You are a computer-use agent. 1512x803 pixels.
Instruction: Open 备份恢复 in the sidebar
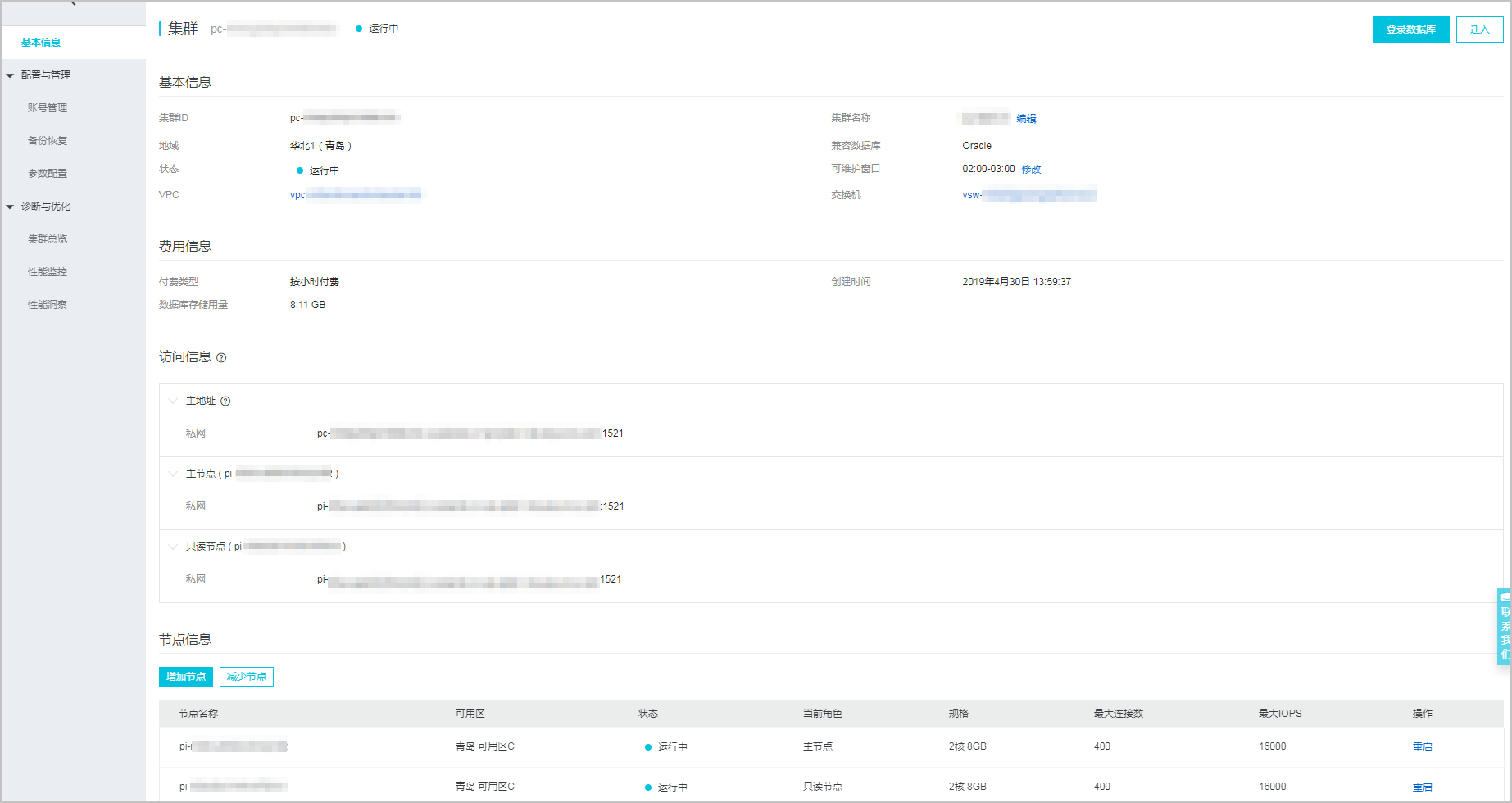click(x=48, y=141)
